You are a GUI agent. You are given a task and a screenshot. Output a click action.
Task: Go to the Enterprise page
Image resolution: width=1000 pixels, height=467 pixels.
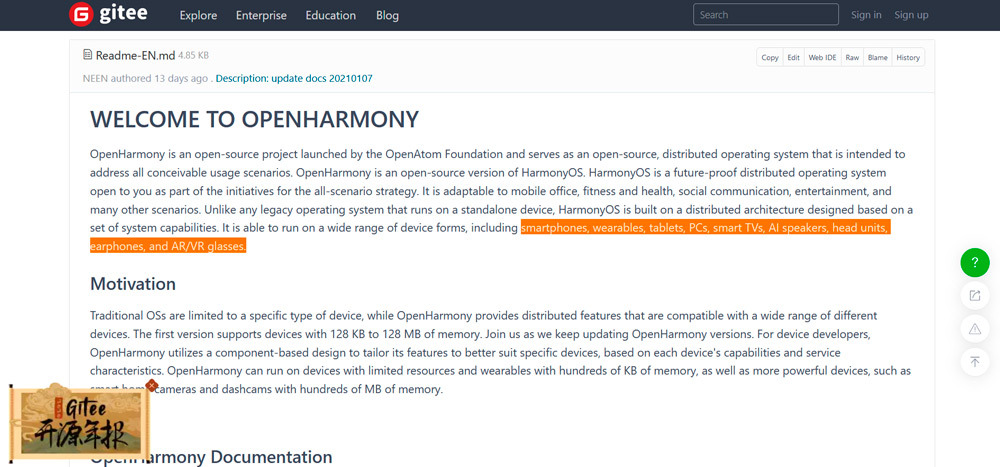click(x=261, y=15)
